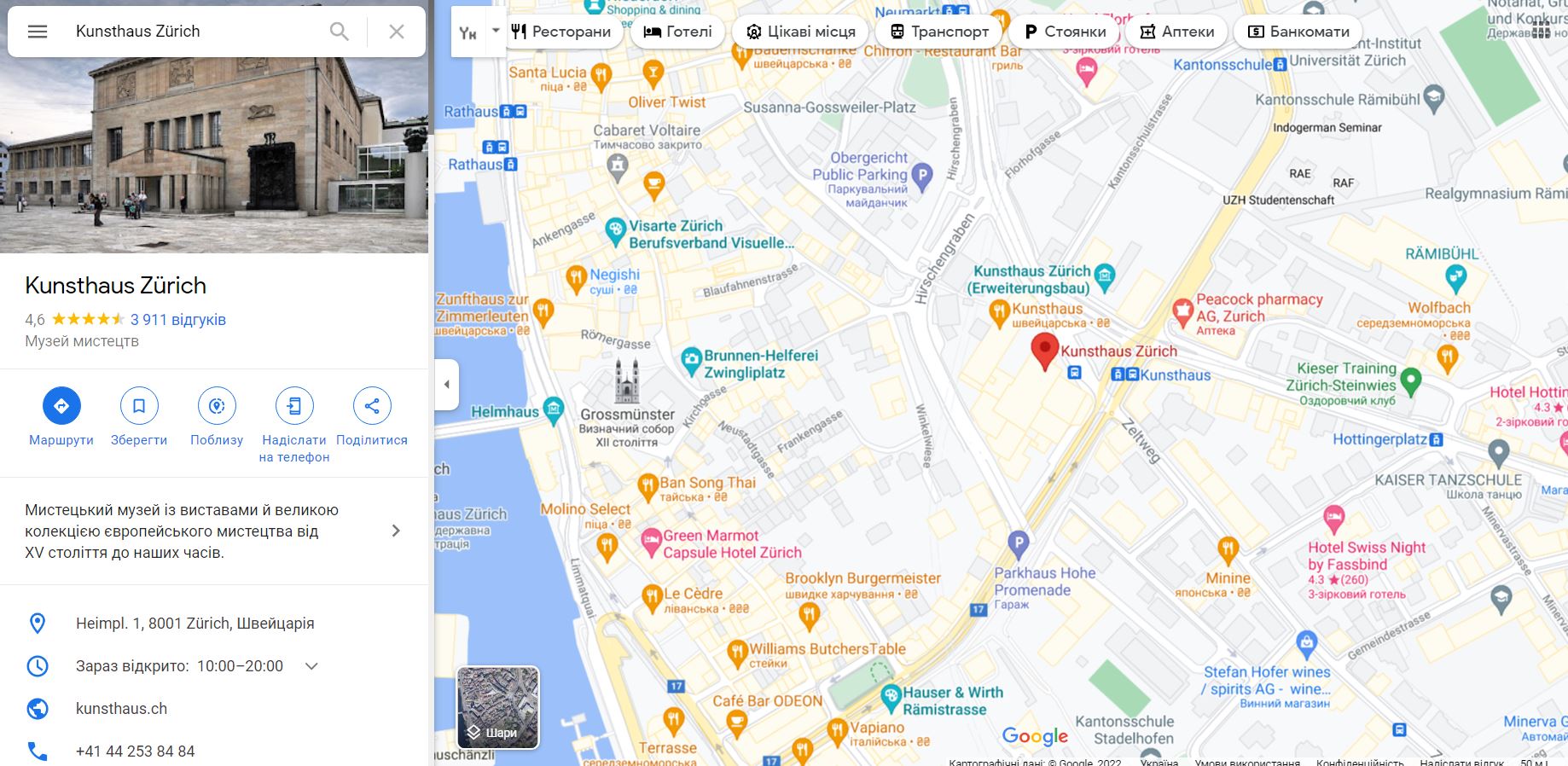1568x766 pixels.
Task: Filter map by Банкомати chip
Action: pos(1298,32)
